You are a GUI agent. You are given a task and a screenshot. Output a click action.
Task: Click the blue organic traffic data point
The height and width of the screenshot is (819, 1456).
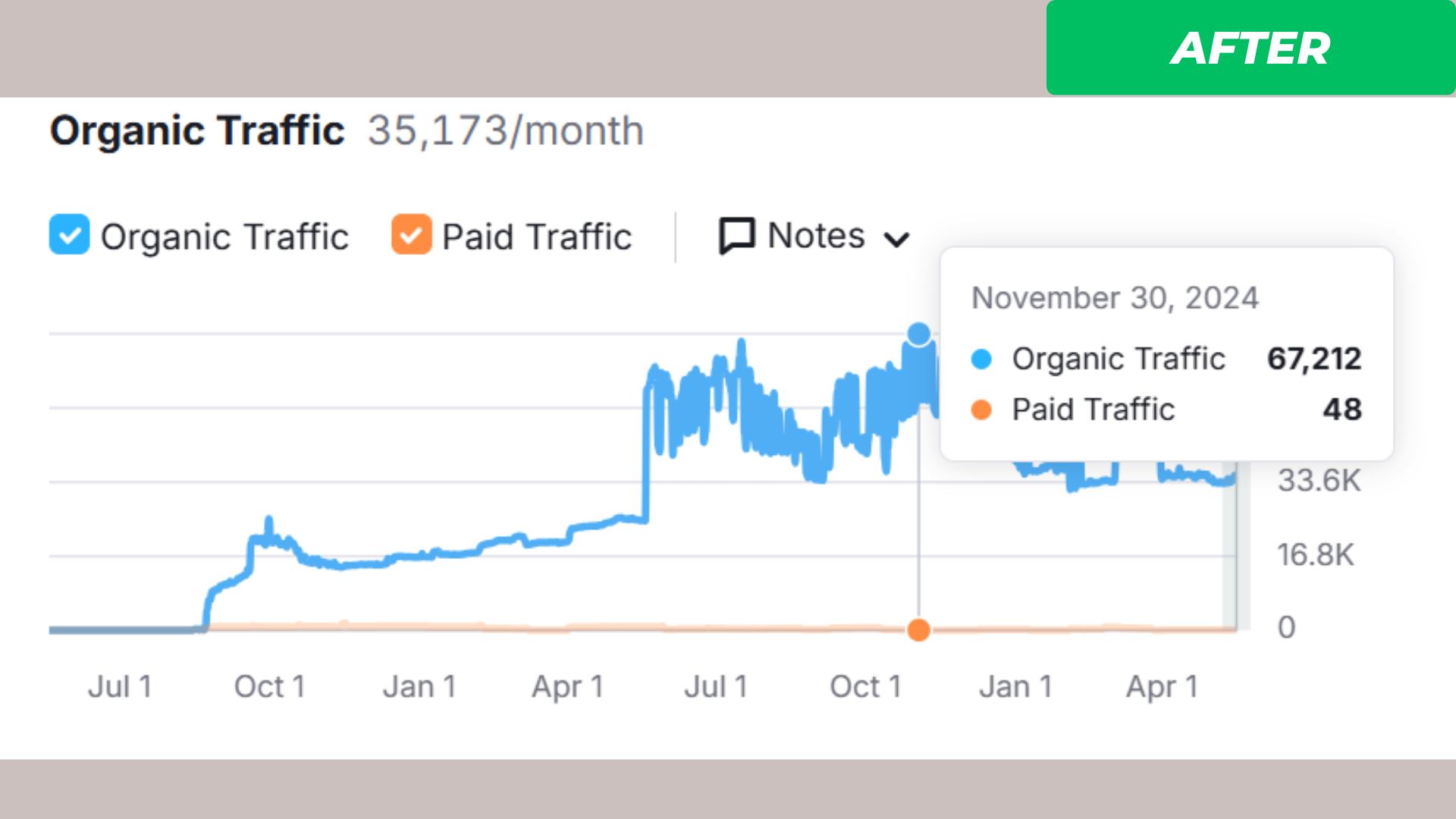coord(918,334)
